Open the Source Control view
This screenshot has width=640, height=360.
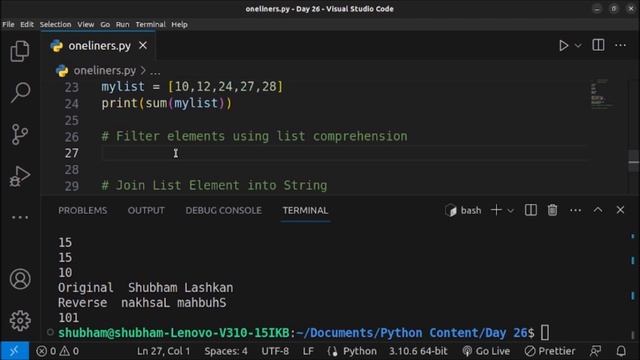pyautogui.click(x=20, y=134)
